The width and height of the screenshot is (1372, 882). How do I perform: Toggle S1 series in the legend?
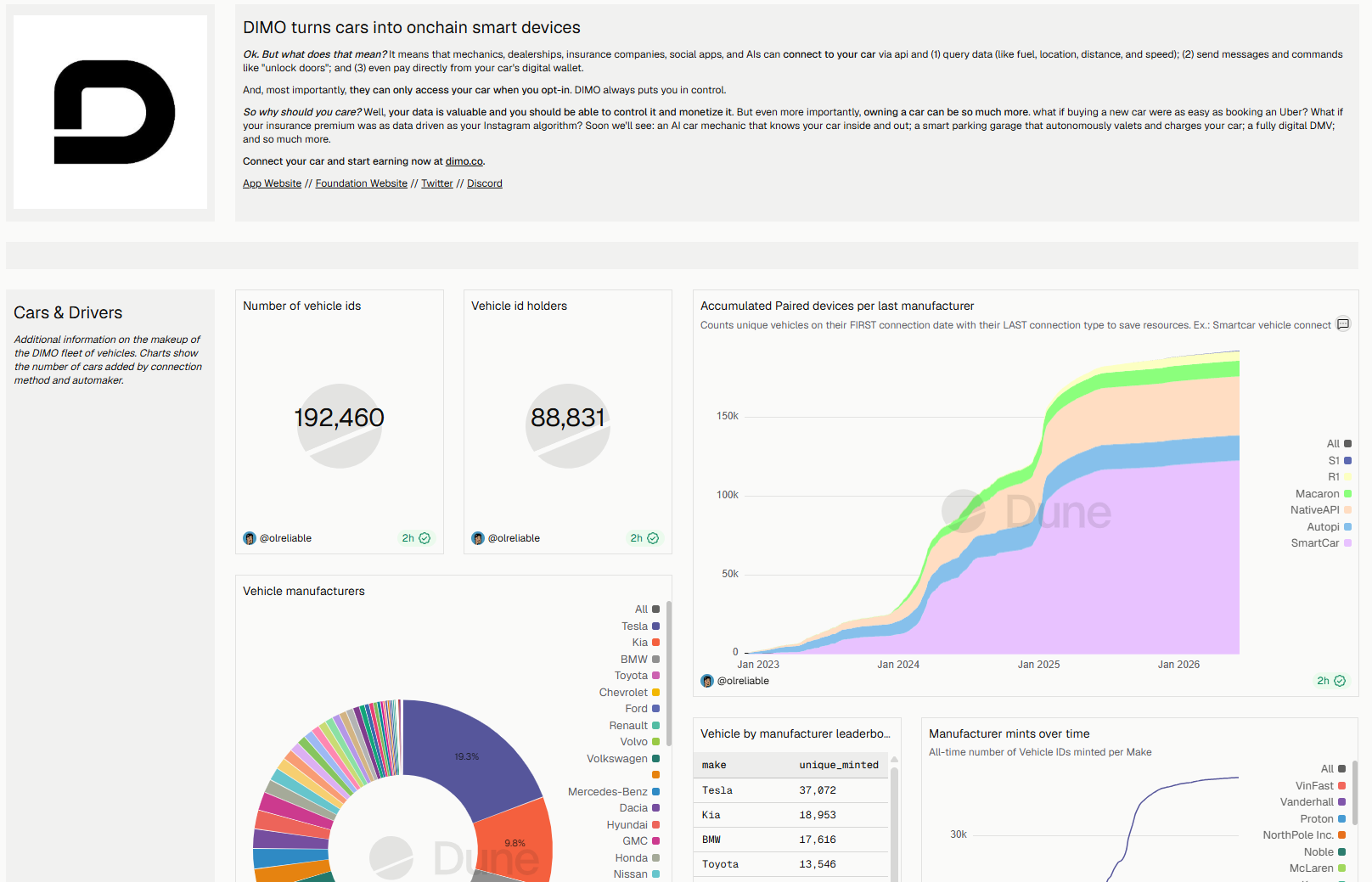pyautogui.click(x=1340, y=461)
